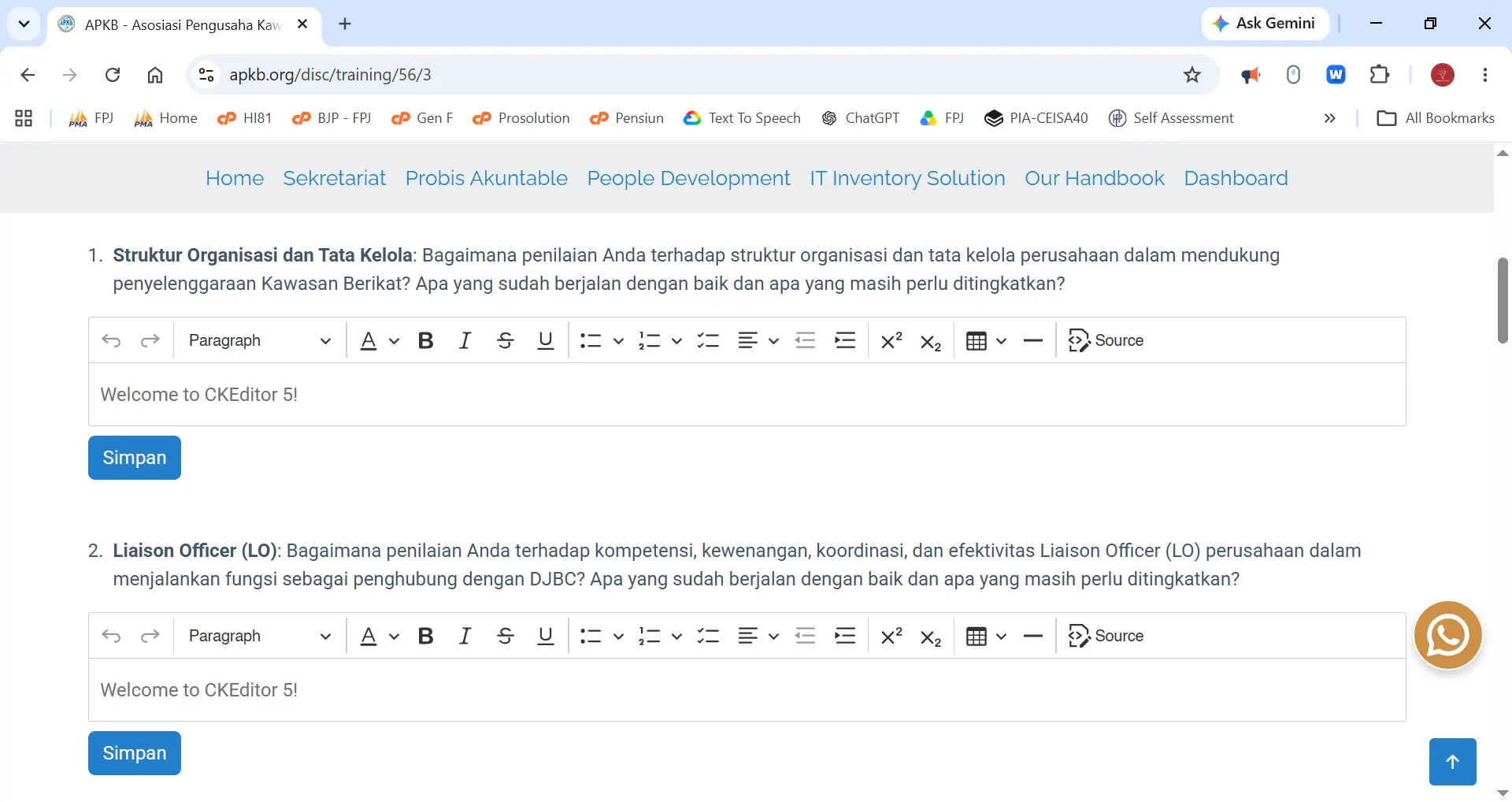Image resolution: width=1512 pixels, height=802 pixels.
Task: Click Simpan button for question 2
Action: click(x=135, y=753)
